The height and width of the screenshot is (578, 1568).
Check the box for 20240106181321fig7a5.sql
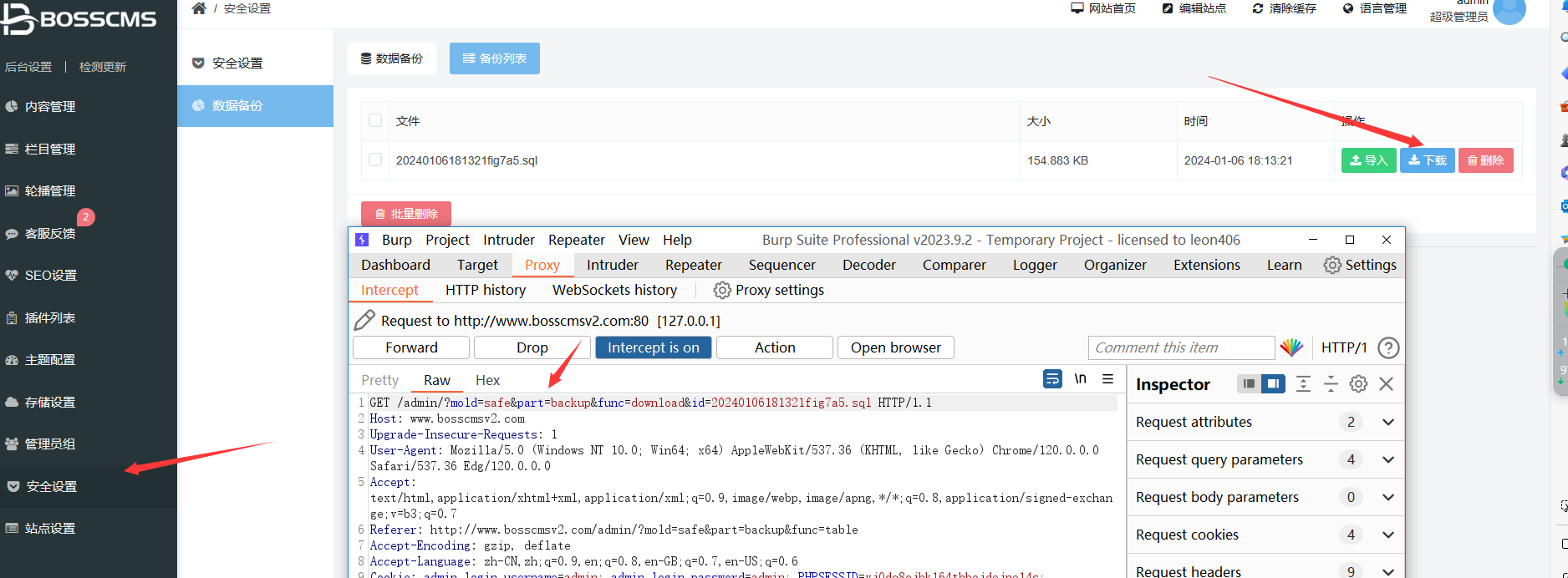(x=375, y=160)
